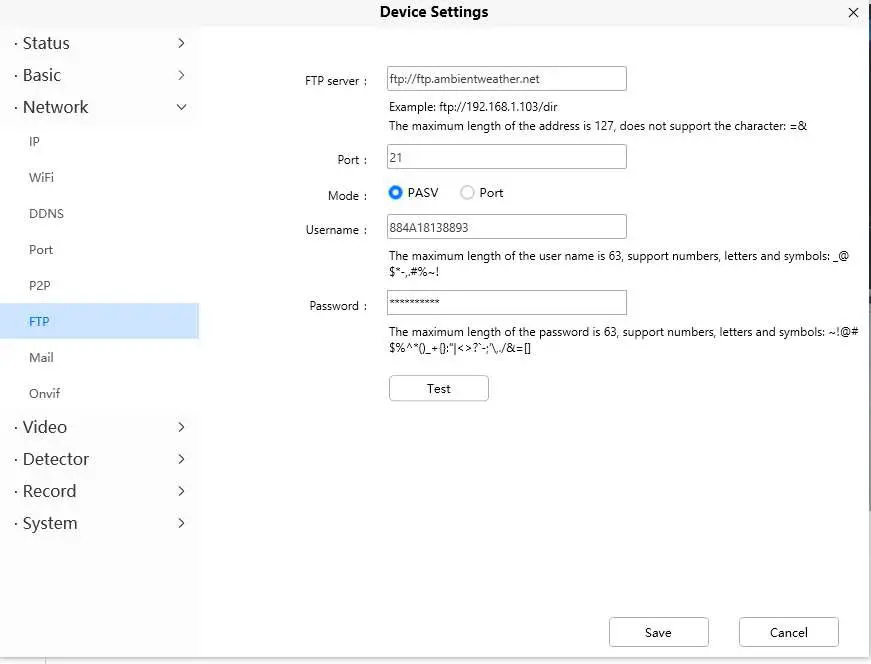Open the P2P settings page
Viewport: 871px width, 664px height.
[40, 286]
